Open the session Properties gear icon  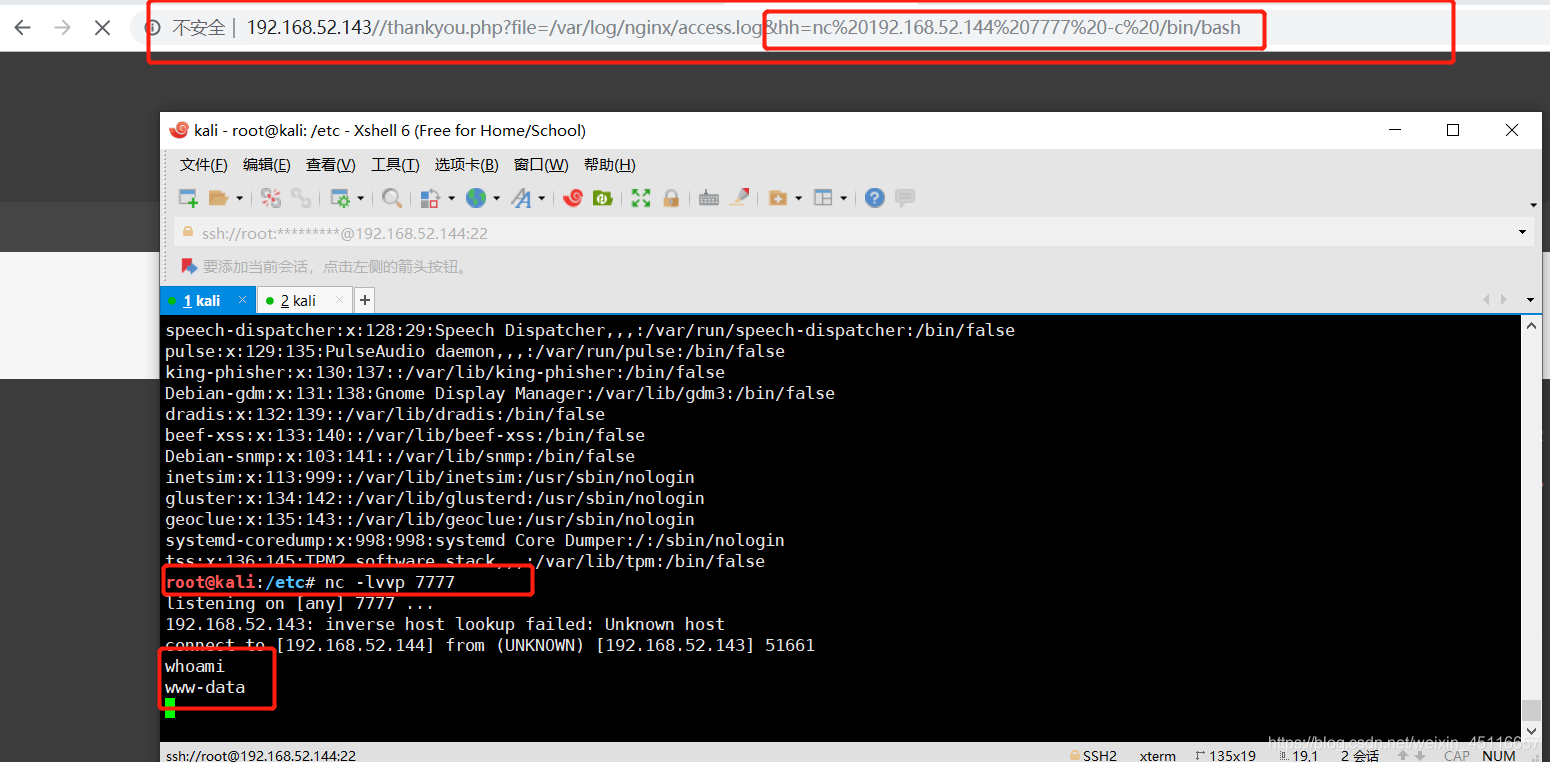(x=341, y=198)
